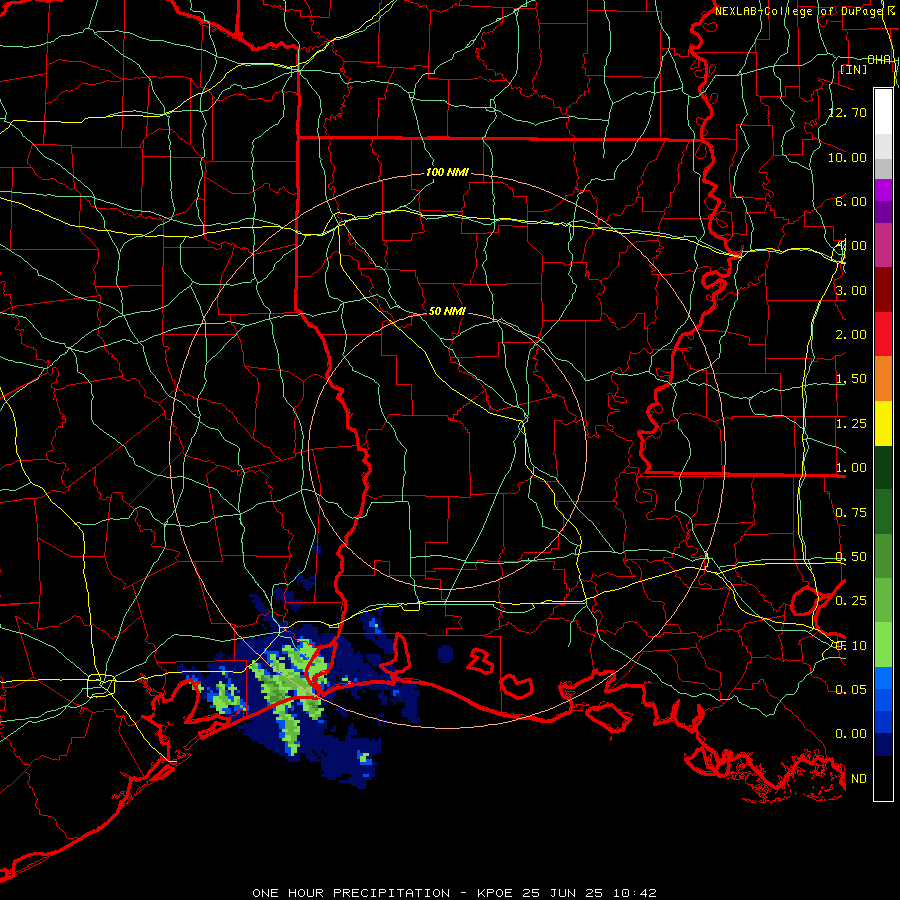Click the 6.00 legend value
900x900 pixels.
(851, 201)
